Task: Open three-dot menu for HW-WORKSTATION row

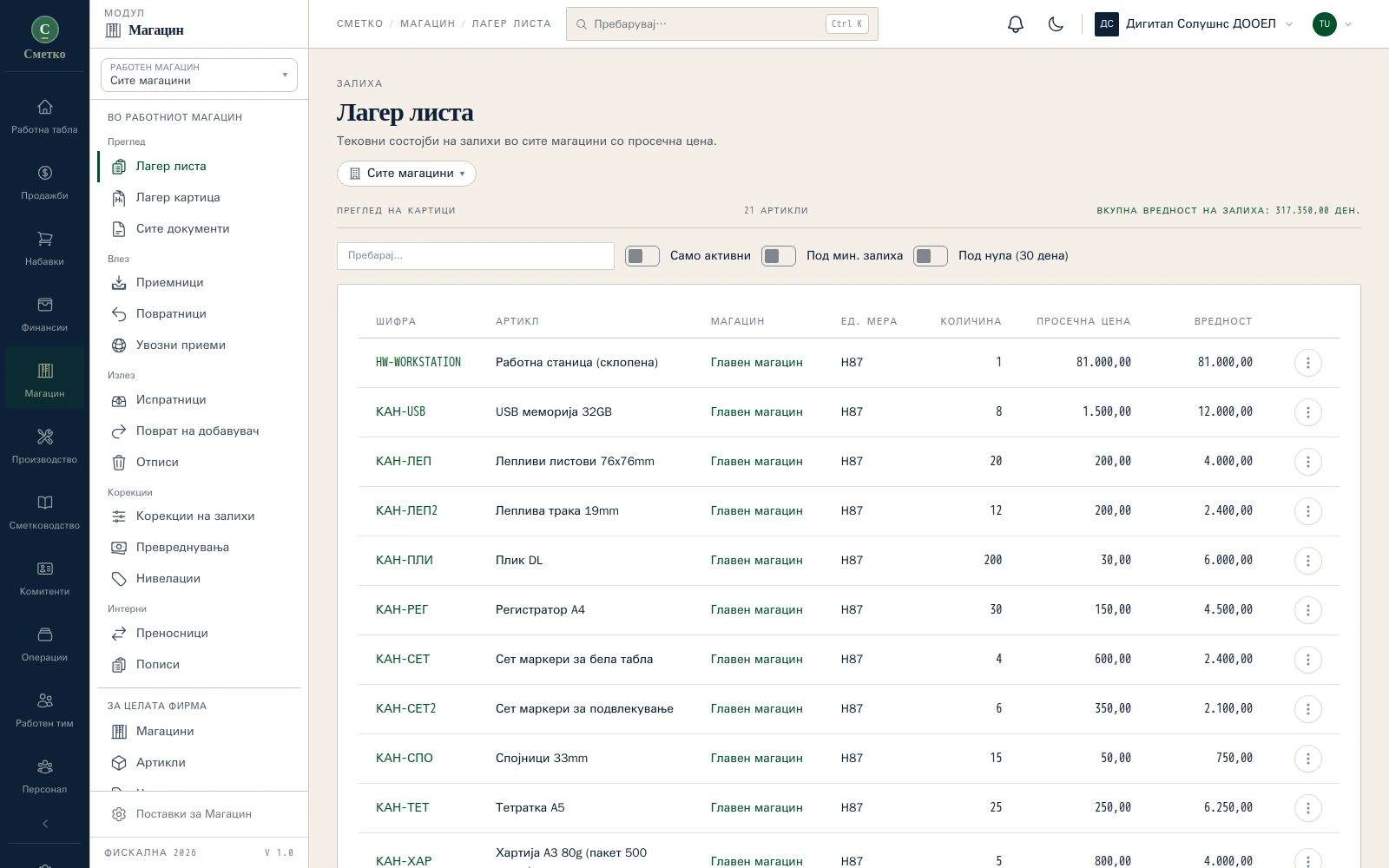Action: point(1307,363)
